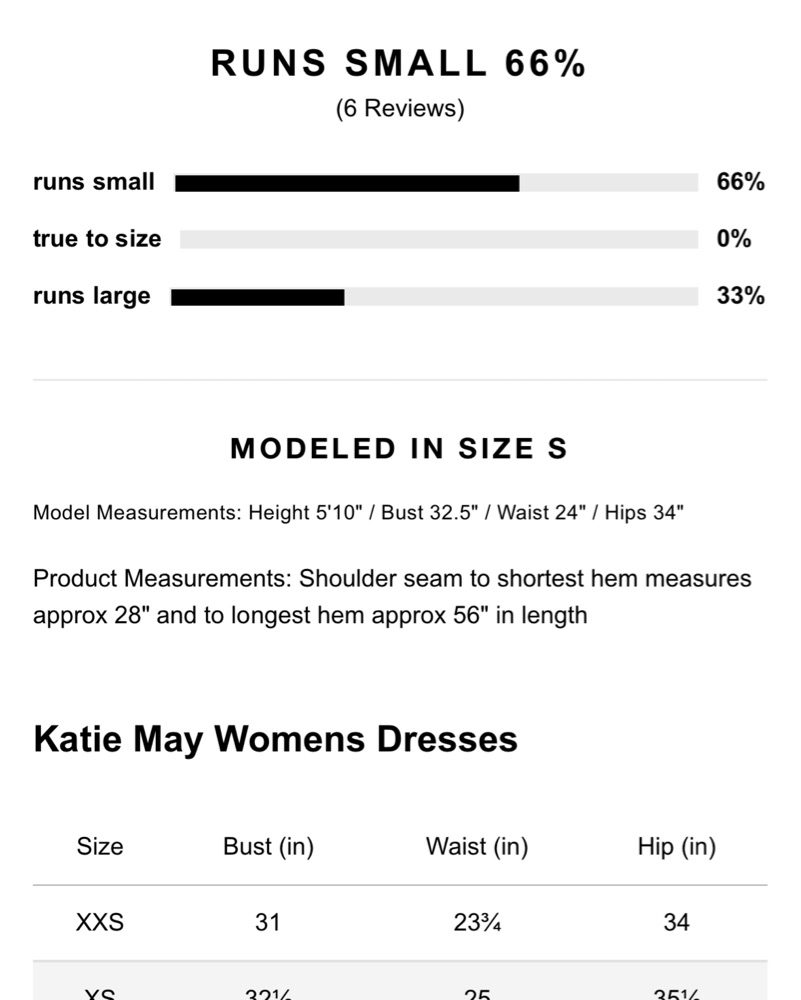Image resolution: width=801 pixels, height=1000 pixels.
Task: Click the 0% percentage value
Action: point(733,239)
